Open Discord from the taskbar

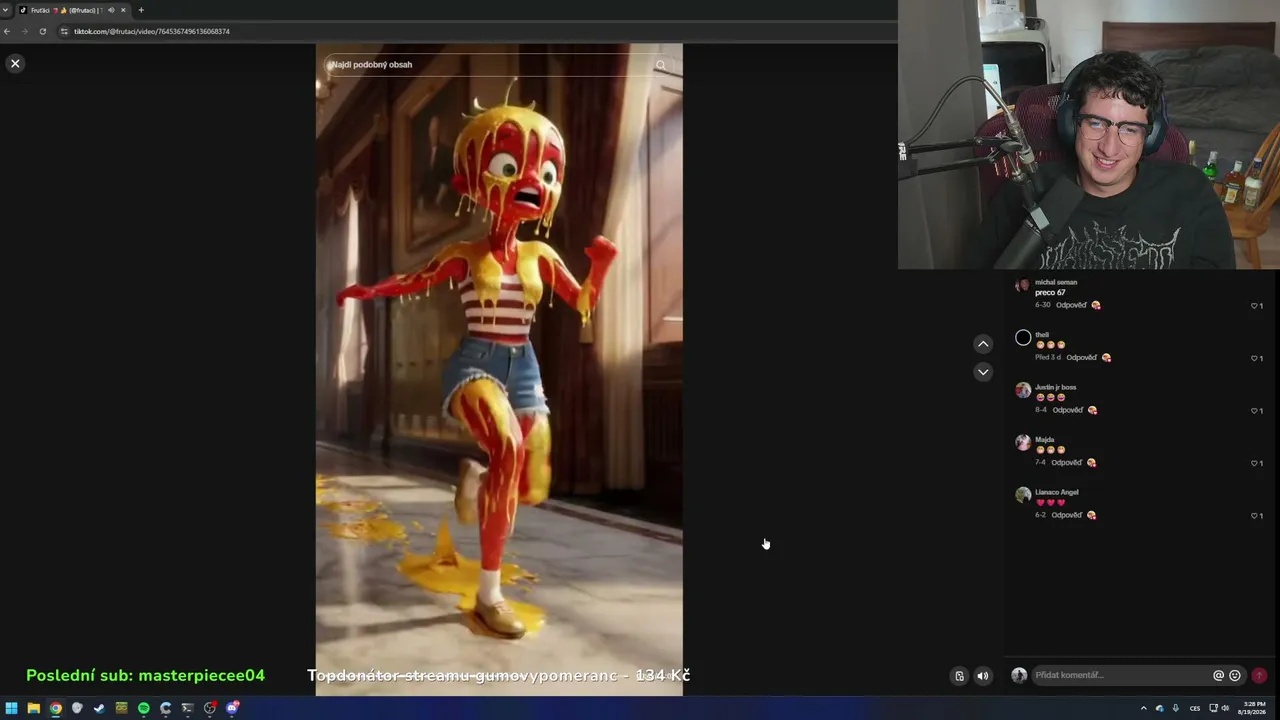tap(232, 708)
